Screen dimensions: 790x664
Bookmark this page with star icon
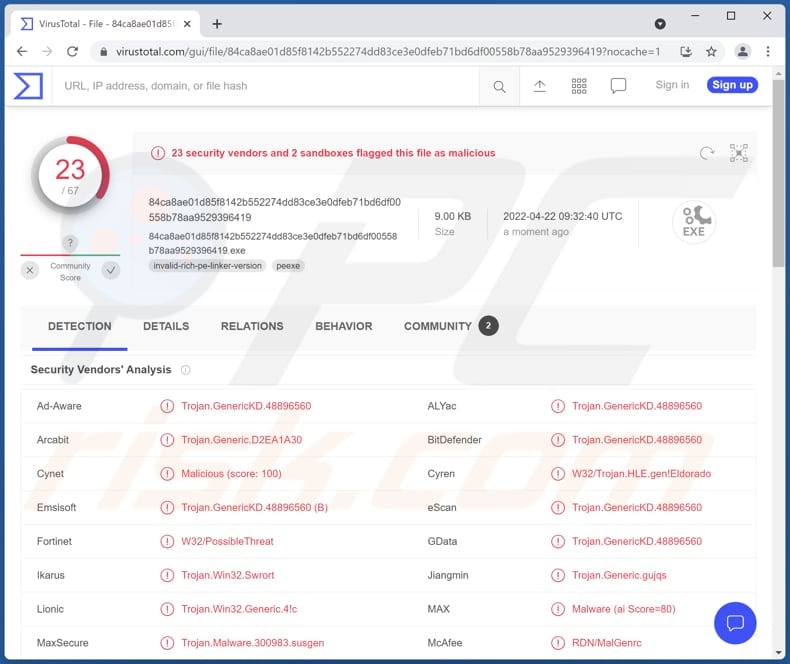711,51
